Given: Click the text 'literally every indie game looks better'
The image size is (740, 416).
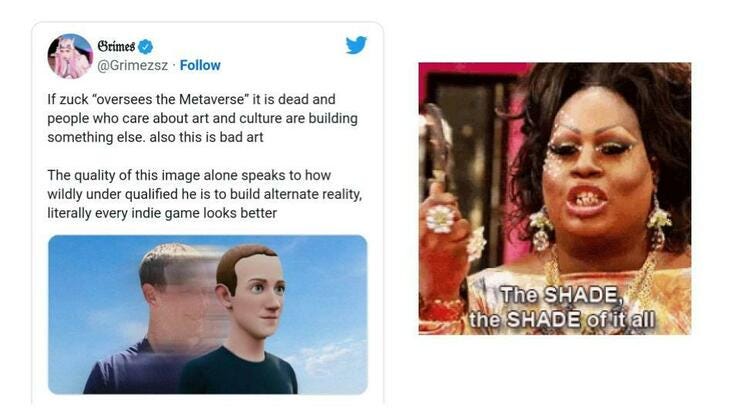Looking at the screenshot, I should coord(162,213).
